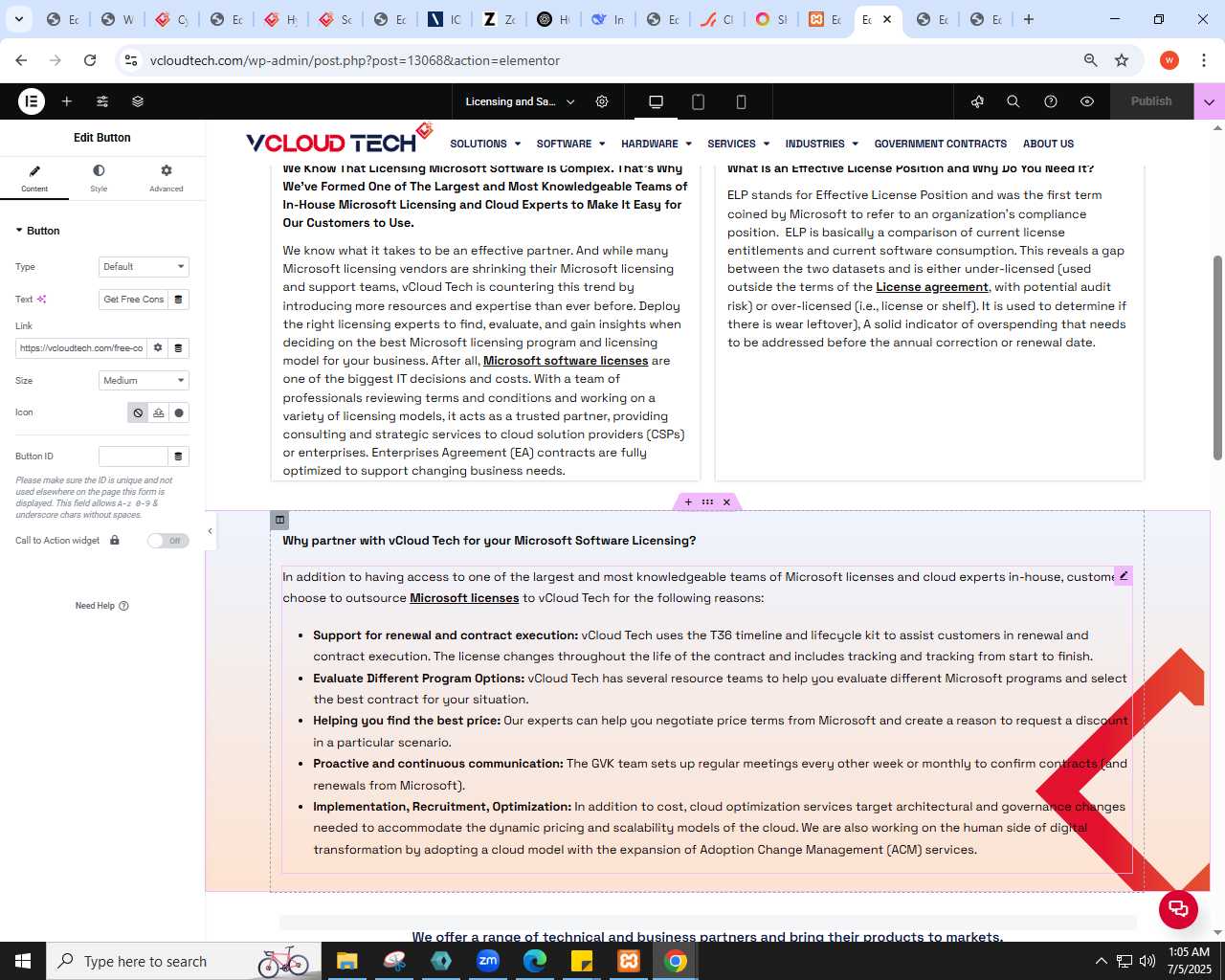Click the Add Element plus icon
This screenshot has height=980, width=1225.
67,101
